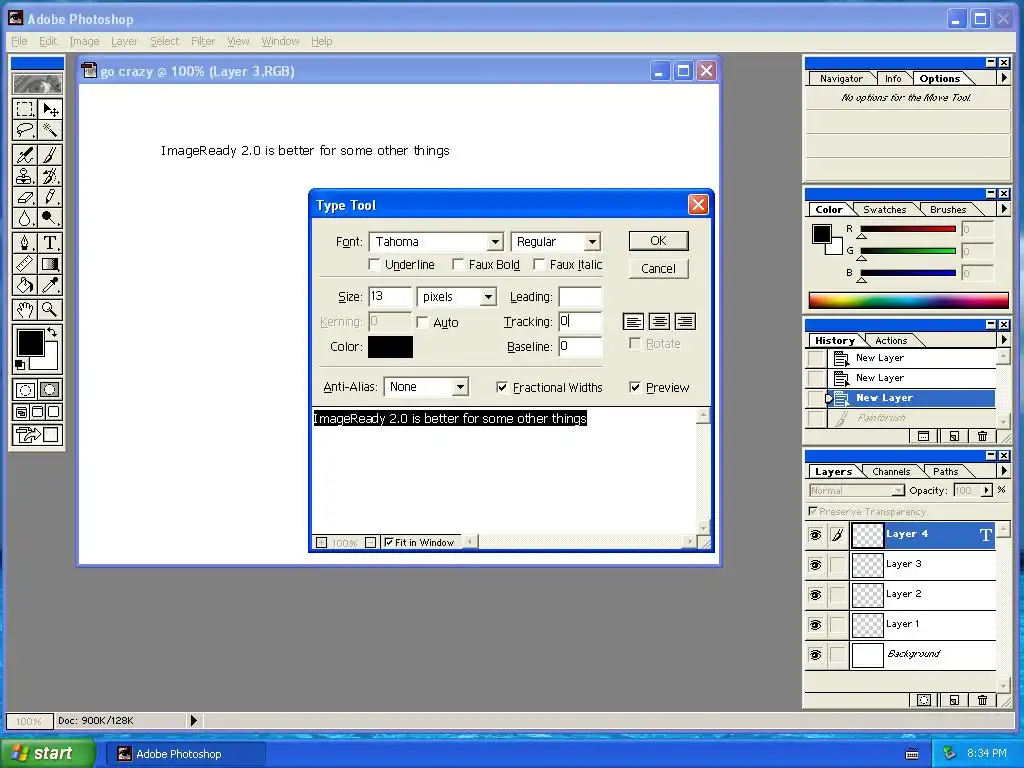The width and height of the screenshot is (1024, 768).
Task: Select the Eraser tool
Action: pos(25,197)
